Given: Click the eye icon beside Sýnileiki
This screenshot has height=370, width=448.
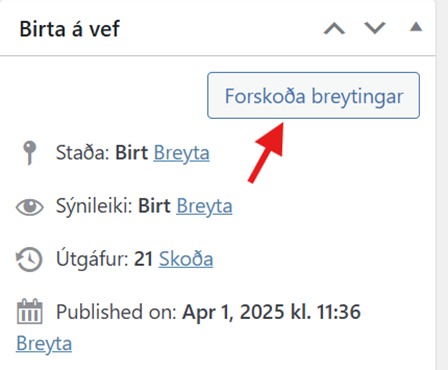Looking at the screenshot, I should point(30,207).
